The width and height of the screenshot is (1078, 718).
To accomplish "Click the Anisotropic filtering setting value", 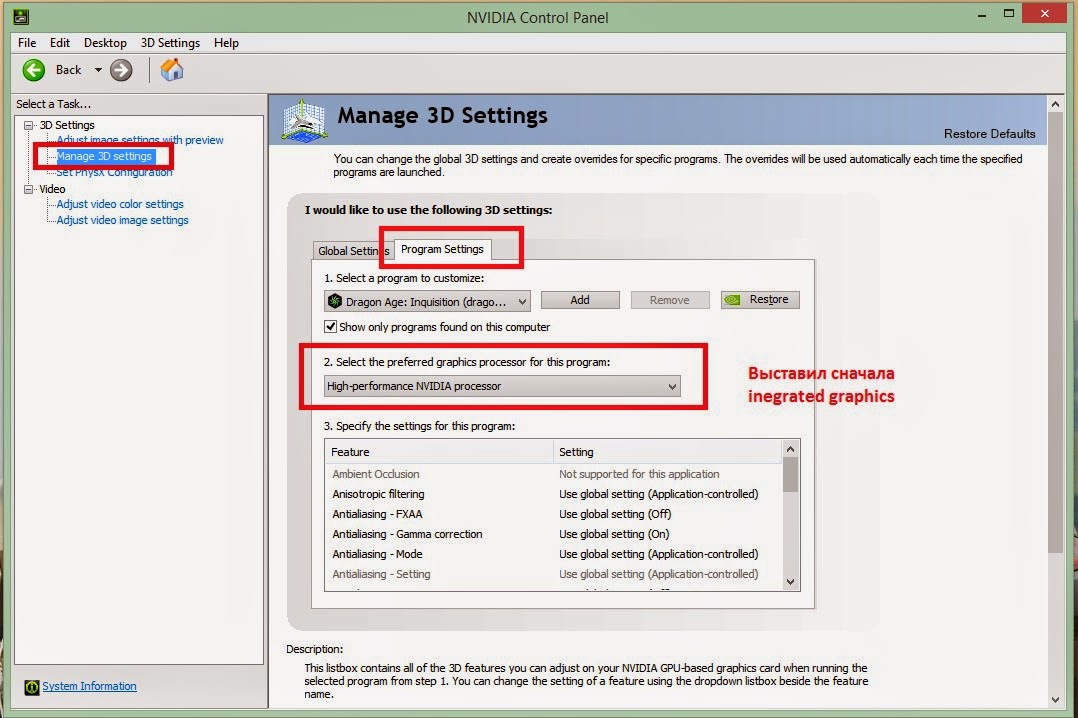I will click(659, 494).
